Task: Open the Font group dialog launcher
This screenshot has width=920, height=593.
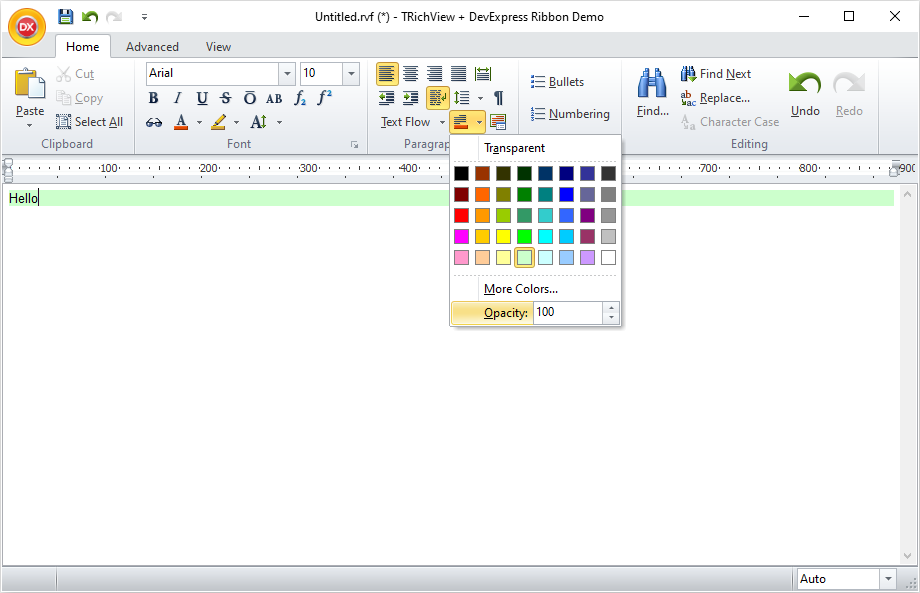Action: 354,144
